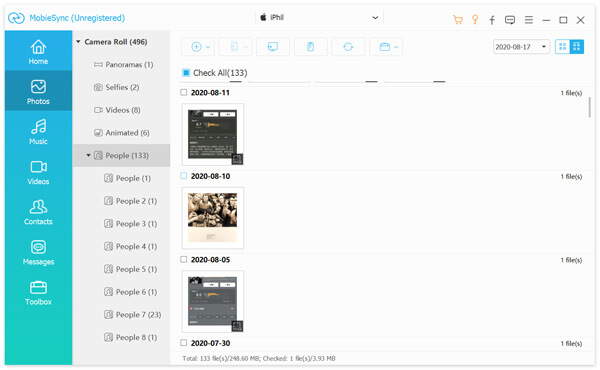This screenshot has width=600, height=370.
Task: Switch to large grid view
Action: coord(576,47)
